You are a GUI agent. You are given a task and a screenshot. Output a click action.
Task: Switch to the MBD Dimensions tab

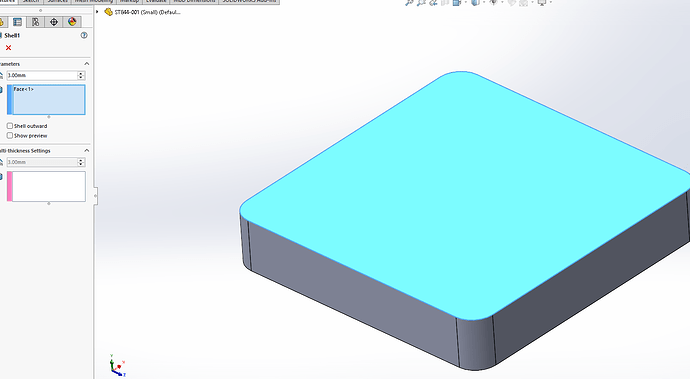195,1
